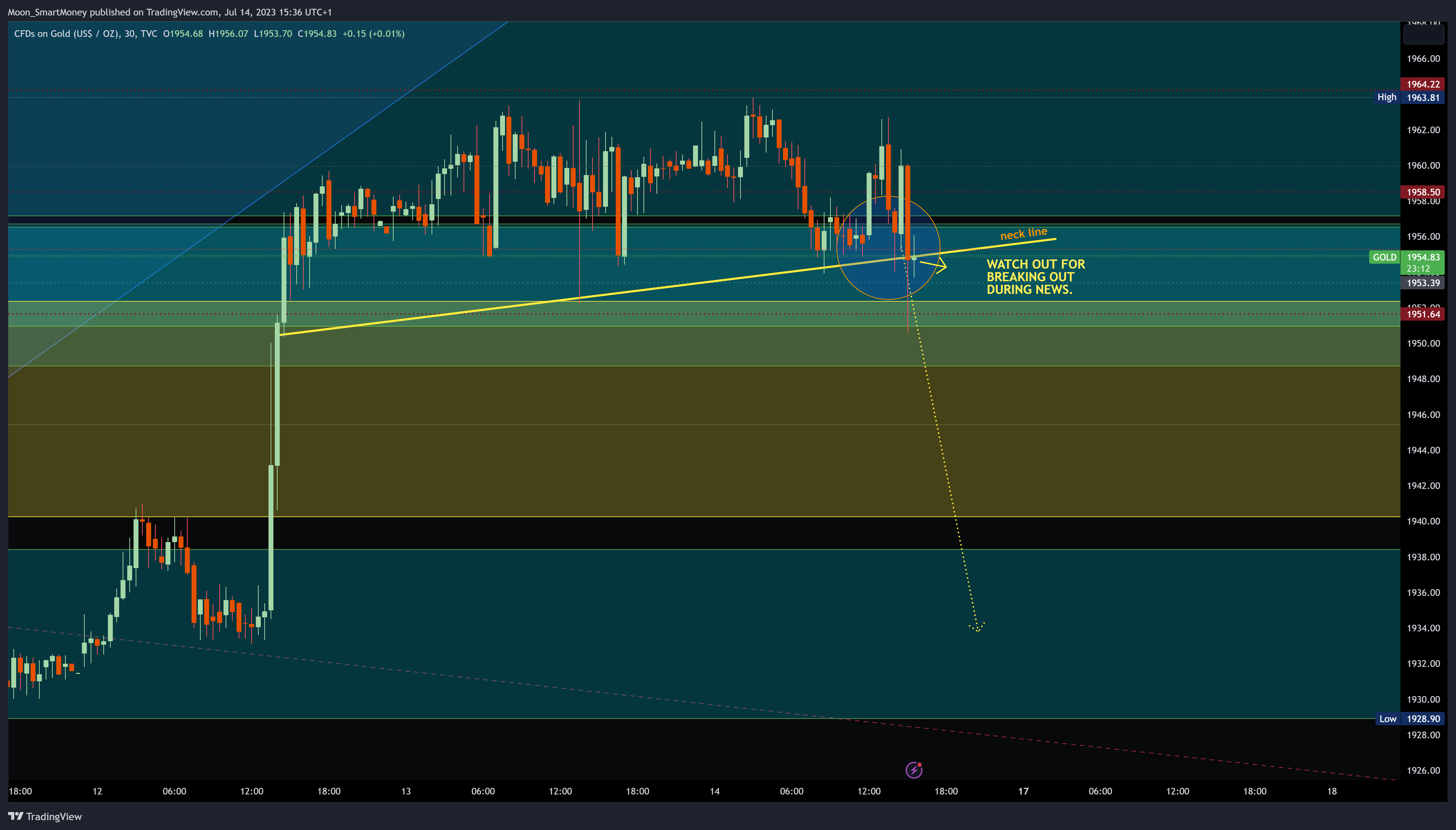Click the open value O1954.68
The width and height of the screenshot is (1456, 830).
coord(183,34)
